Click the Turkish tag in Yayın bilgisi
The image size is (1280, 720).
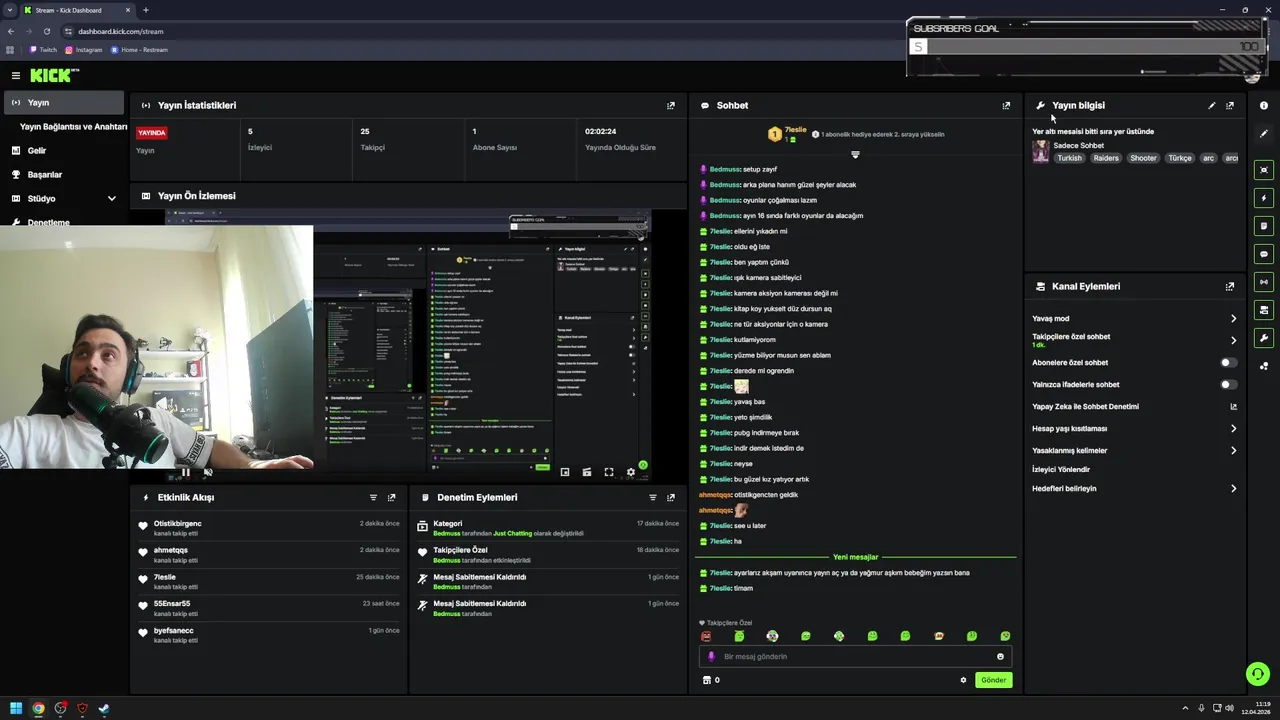[x=1070, y=158]
